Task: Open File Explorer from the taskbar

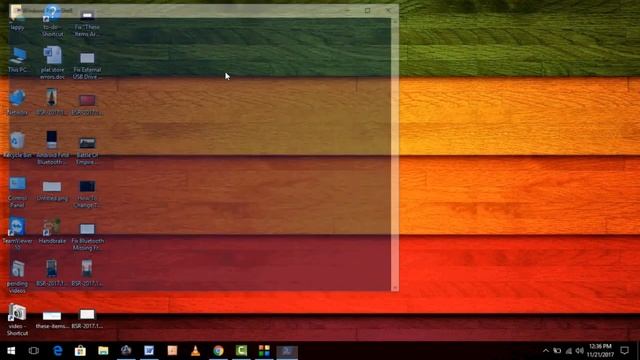Action: pos(103,351)
